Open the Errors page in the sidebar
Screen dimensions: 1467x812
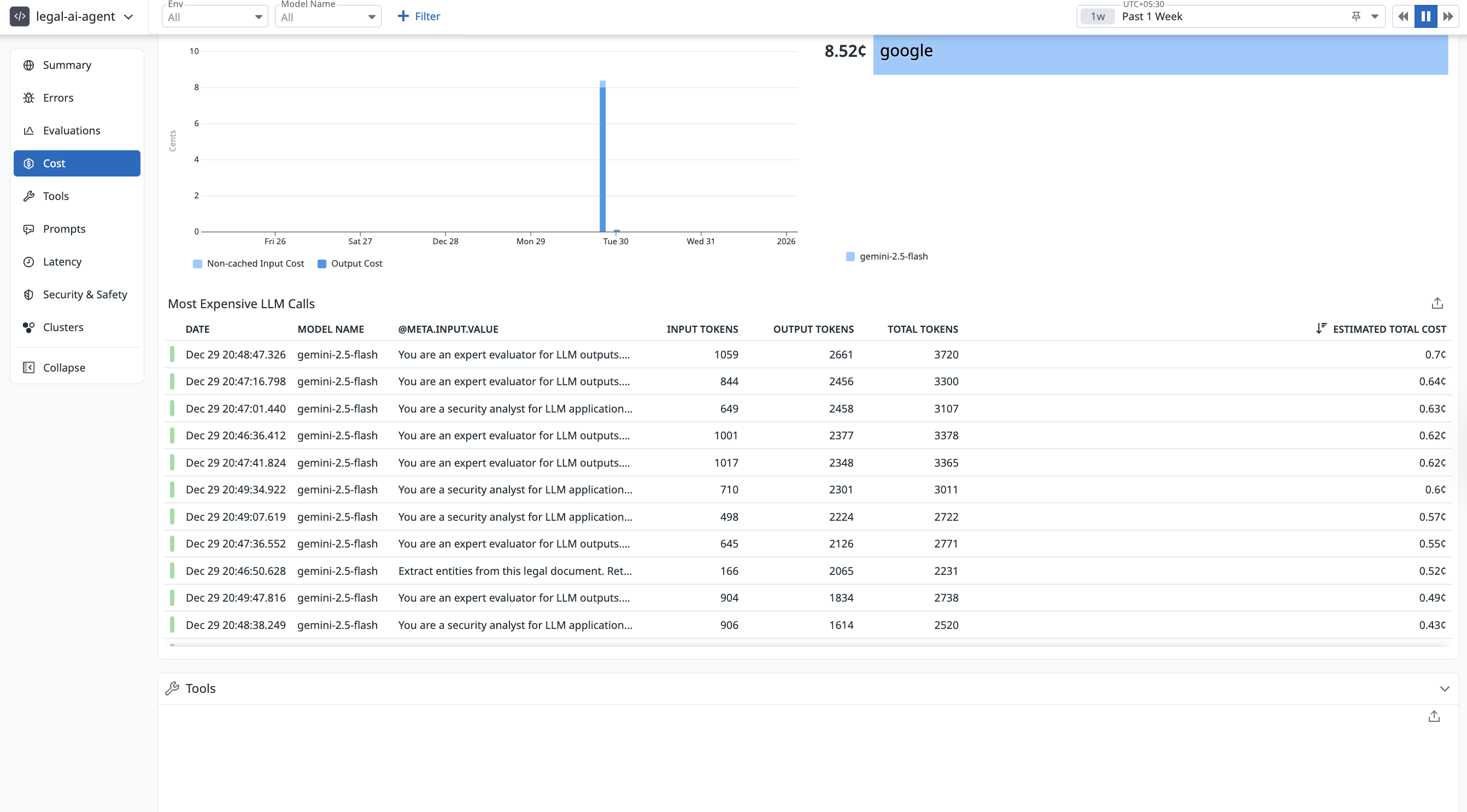[58, 98]
